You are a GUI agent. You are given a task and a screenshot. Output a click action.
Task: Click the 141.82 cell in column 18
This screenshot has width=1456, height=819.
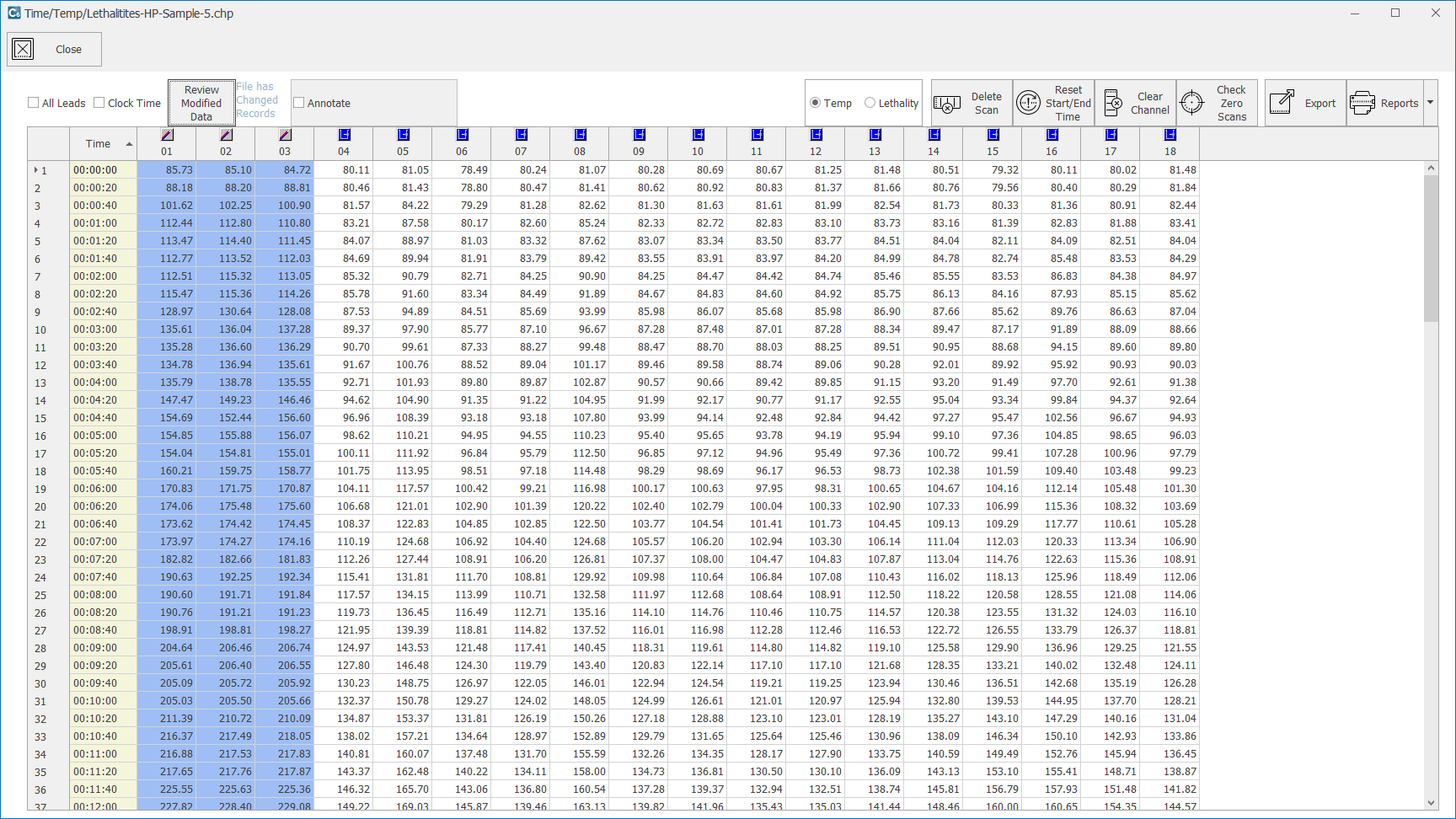coord(1170,790)
